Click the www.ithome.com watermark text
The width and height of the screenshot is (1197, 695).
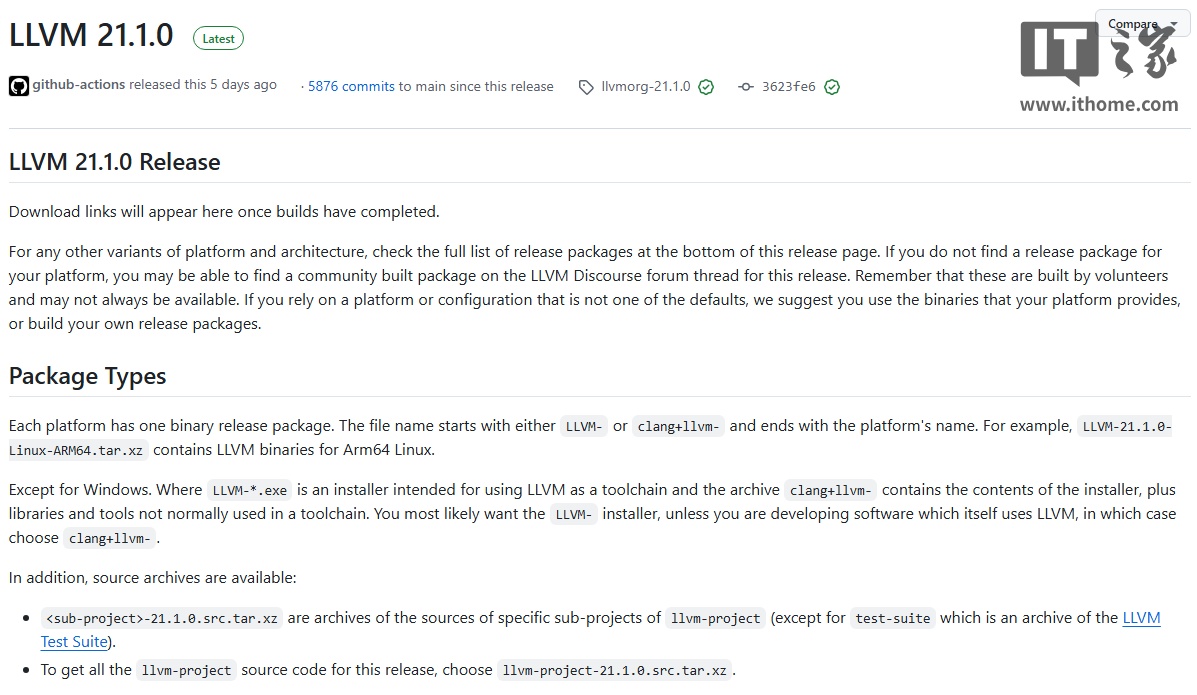point(1098,104)
